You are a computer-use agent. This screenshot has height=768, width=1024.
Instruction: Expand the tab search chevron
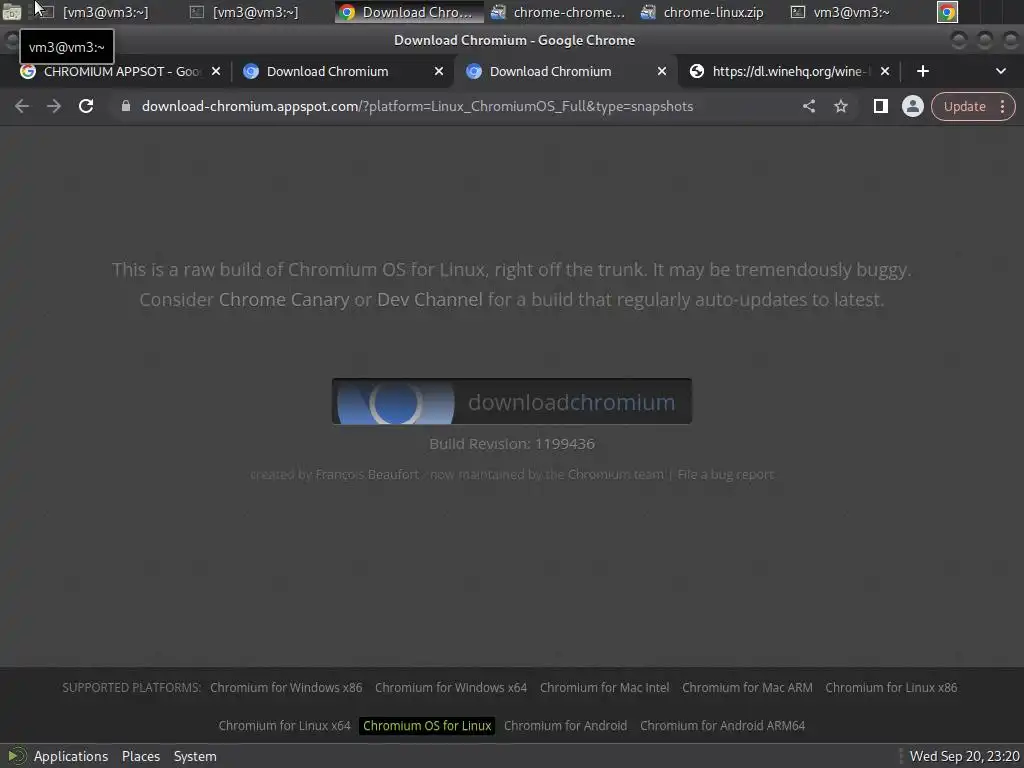(x=1000, y=71)
